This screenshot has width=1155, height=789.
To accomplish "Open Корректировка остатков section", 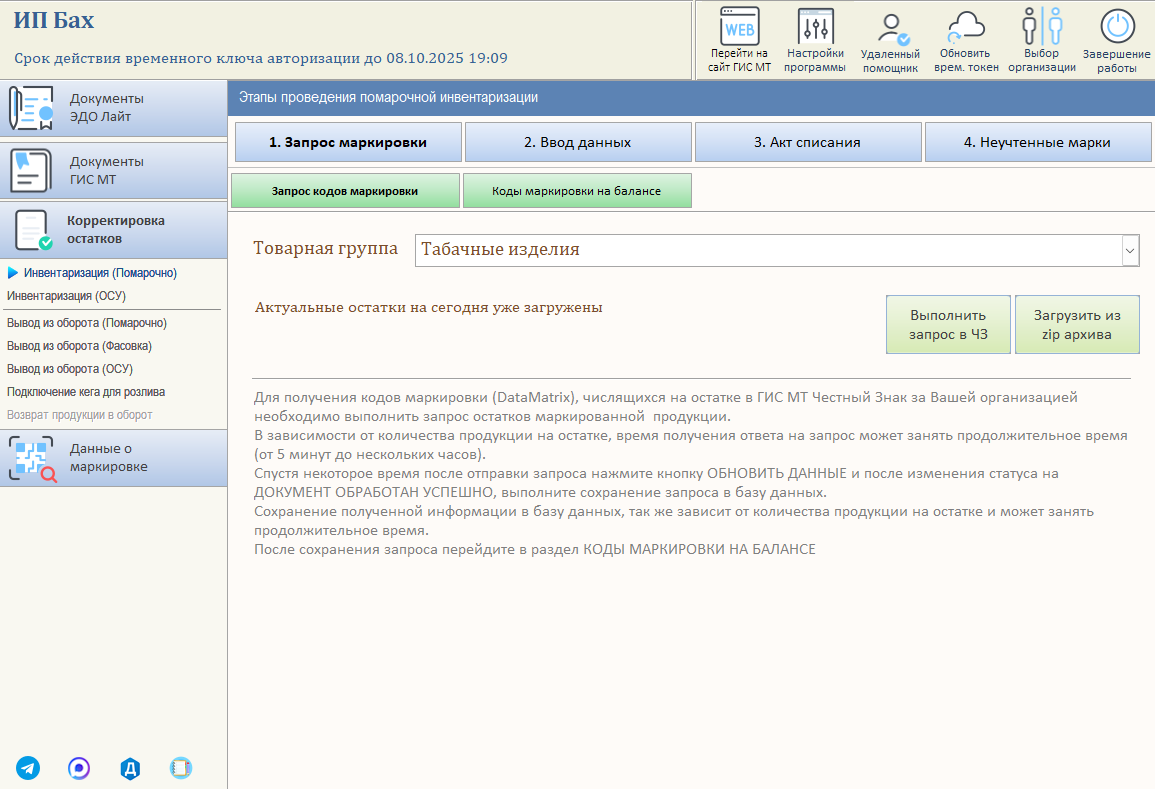I will point(113,230).
